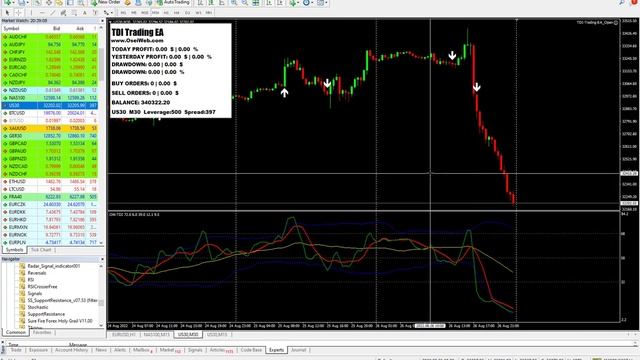Select RSI indicator in Navigator
Image resolution: width=640 pixels, height=360 pixels.
(x=31, y=280)
